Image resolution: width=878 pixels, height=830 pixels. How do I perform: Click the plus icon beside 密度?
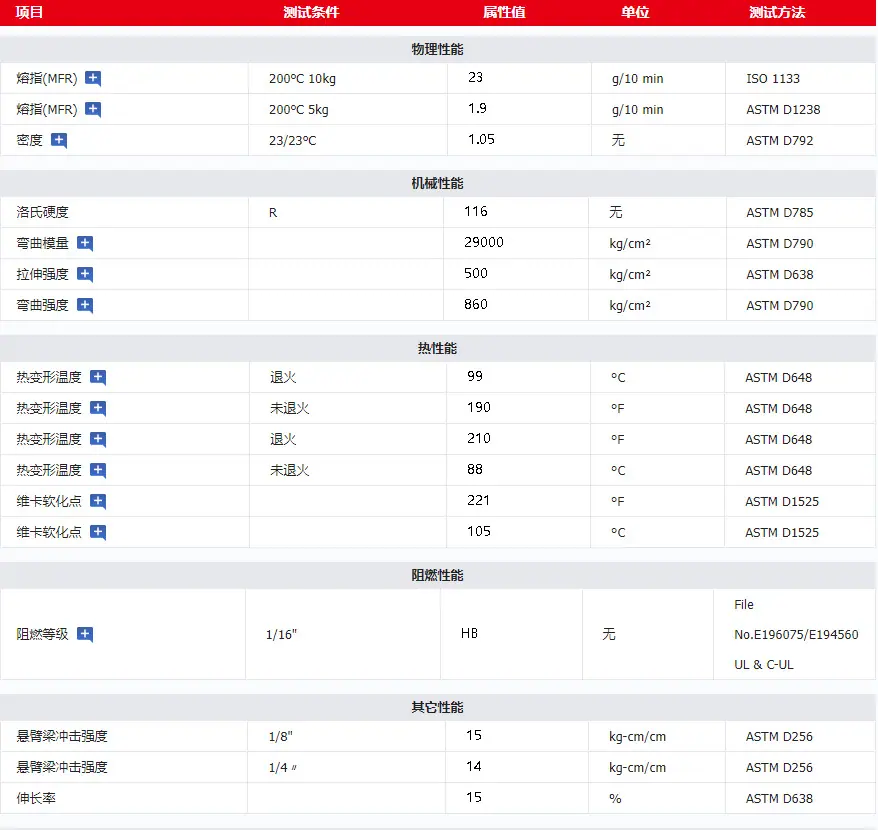[59, 140]
